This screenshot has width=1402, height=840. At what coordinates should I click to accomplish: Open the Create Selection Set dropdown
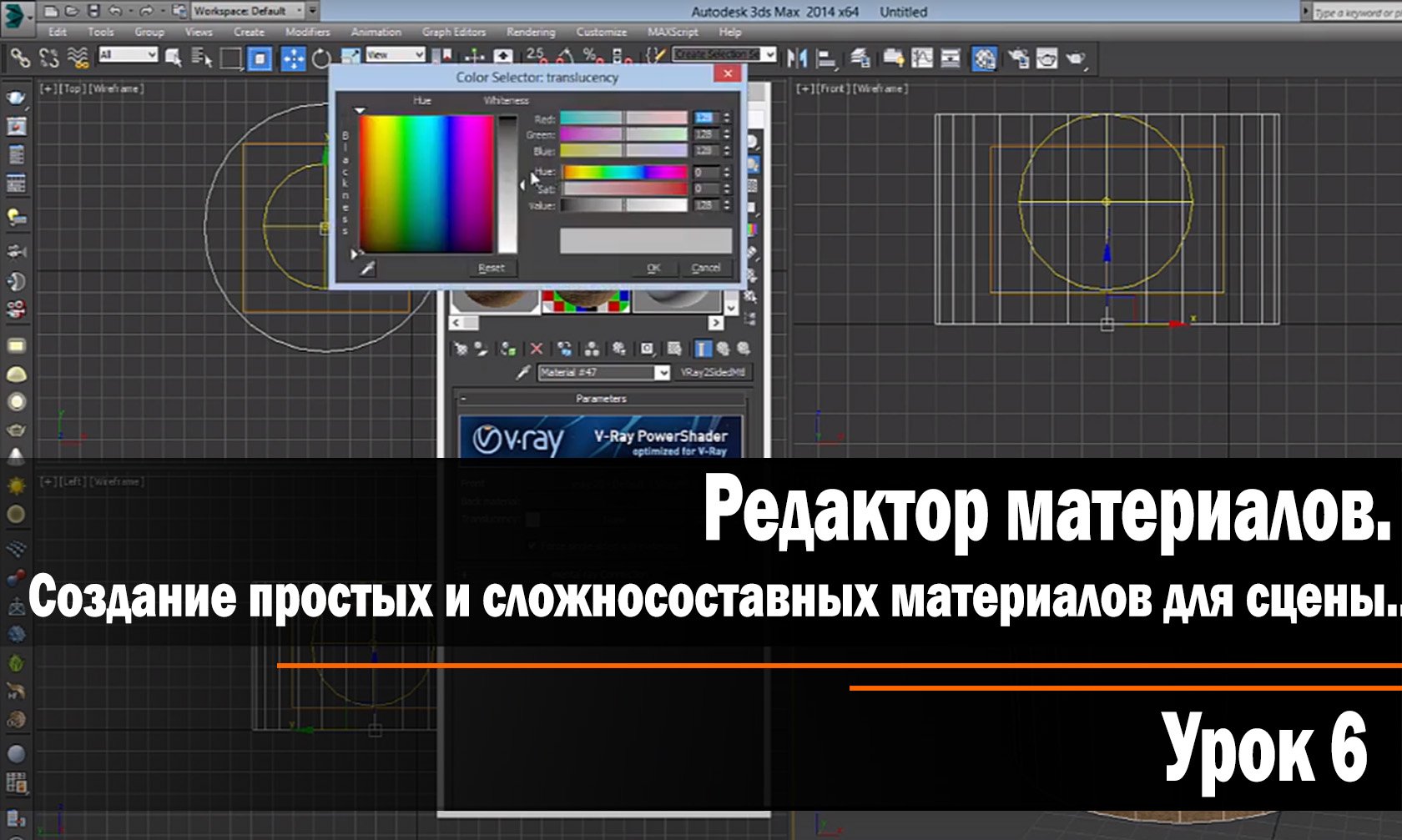coord(725,55)
